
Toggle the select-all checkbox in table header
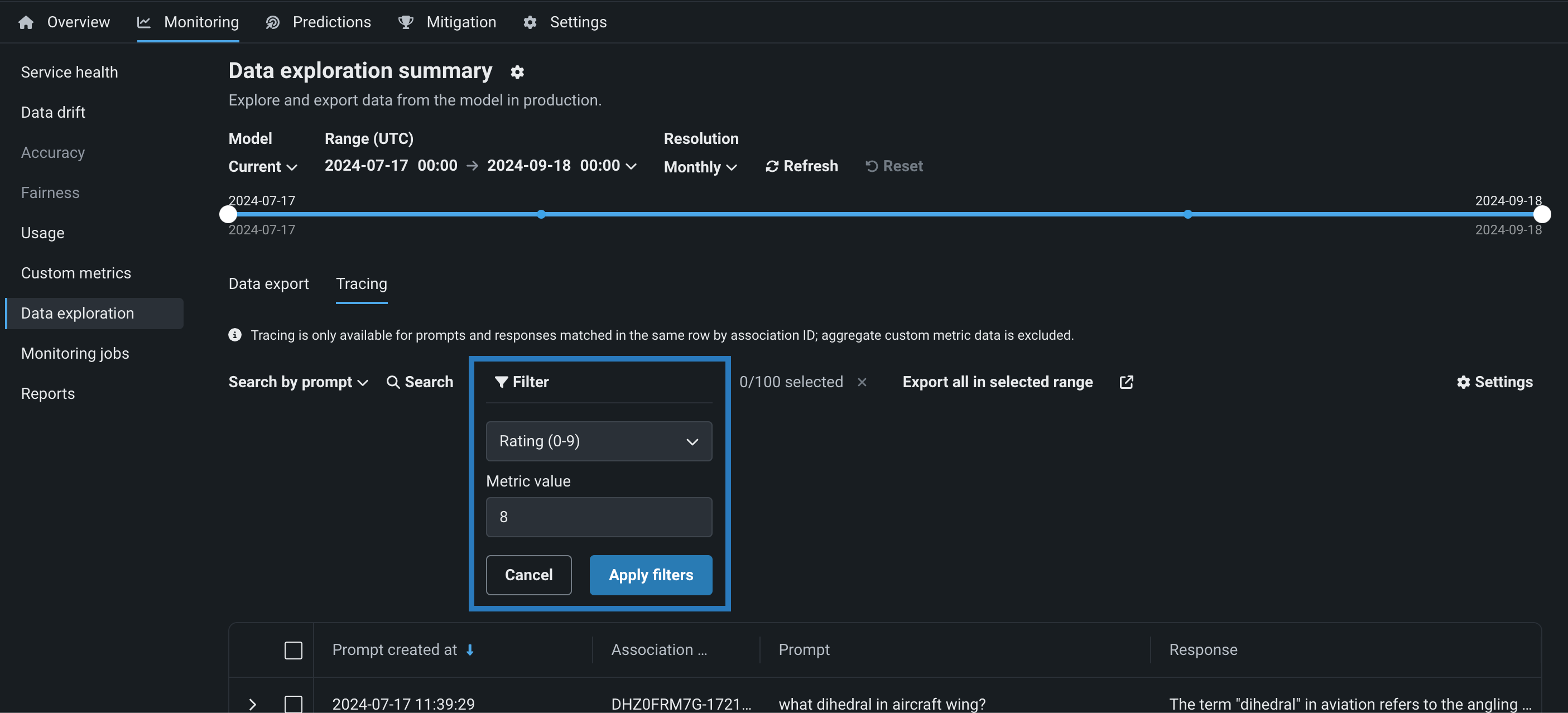point(294,650)
